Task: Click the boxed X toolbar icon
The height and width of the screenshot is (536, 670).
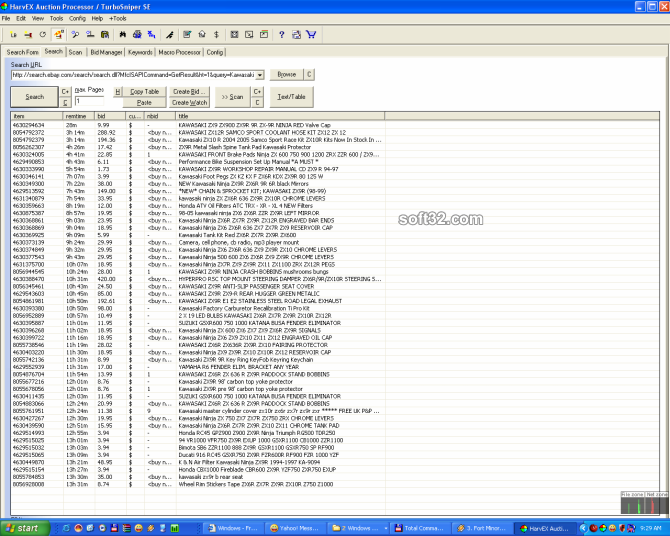Action: point(234,35)
